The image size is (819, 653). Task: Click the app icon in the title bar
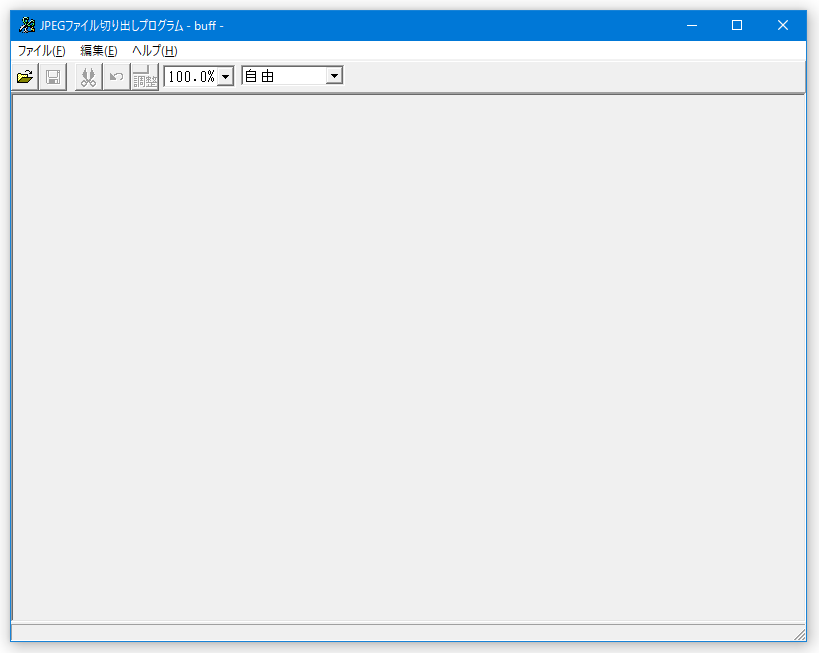(27, 25)
